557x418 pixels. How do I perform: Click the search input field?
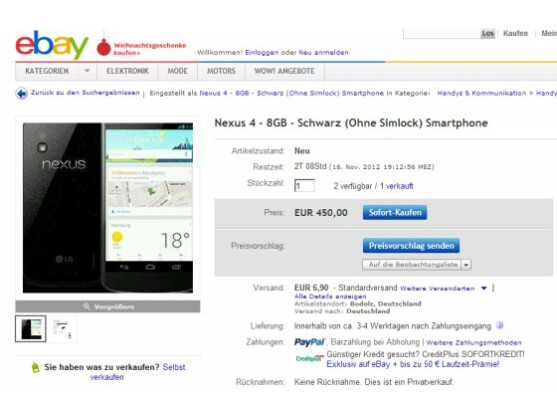[x=442, y=33]
